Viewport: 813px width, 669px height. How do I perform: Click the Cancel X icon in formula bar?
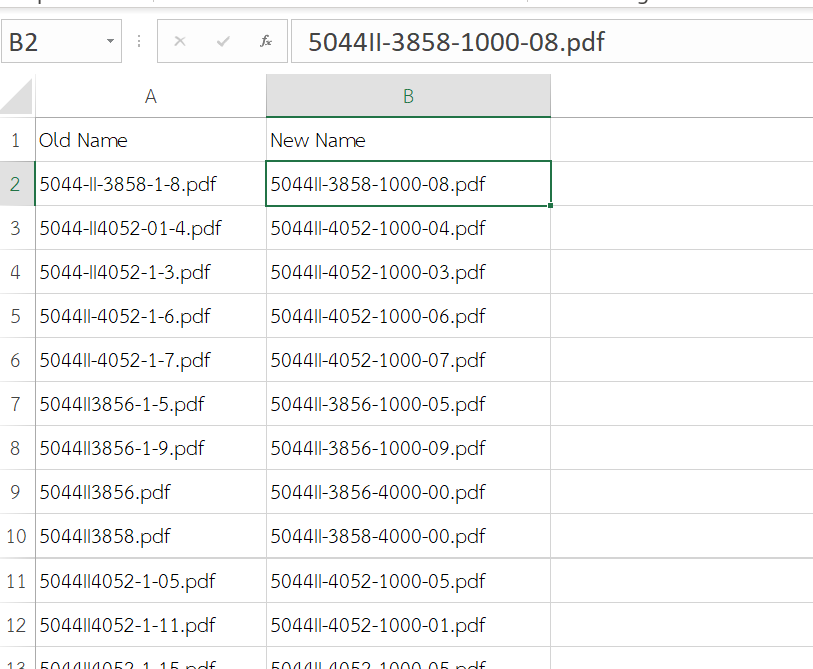pyautogui.click(x=180, y=42)
